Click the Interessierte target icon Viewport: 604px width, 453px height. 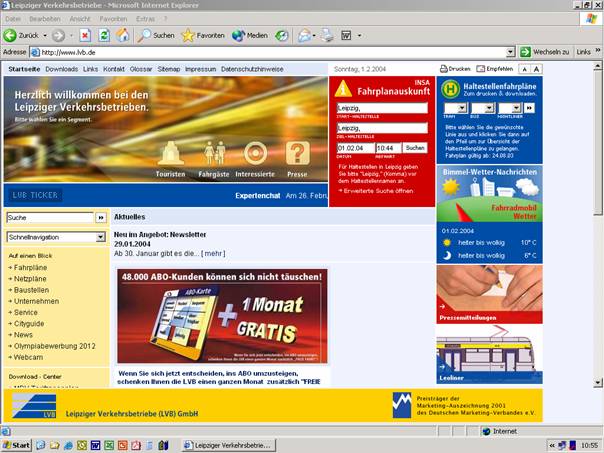[x=255, y=153]
